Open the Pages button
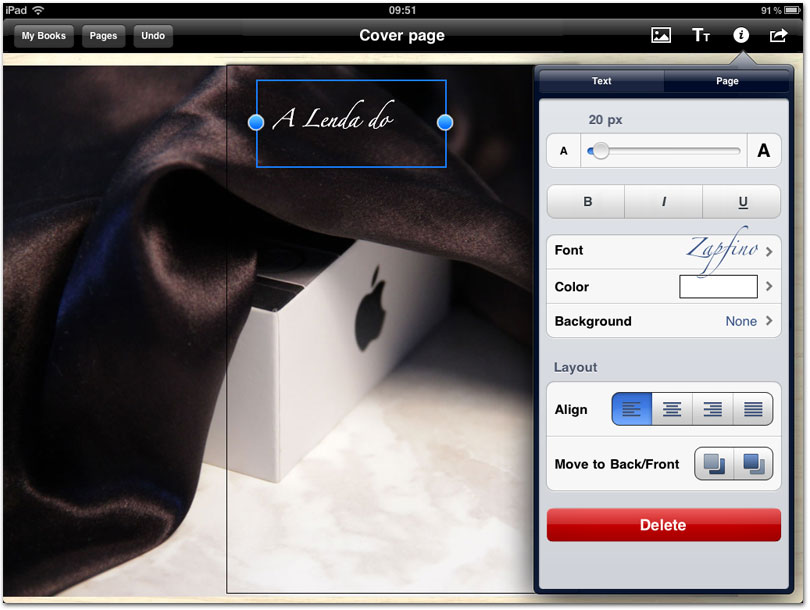This screenshot has width=810, height=610. click(103, 36)
